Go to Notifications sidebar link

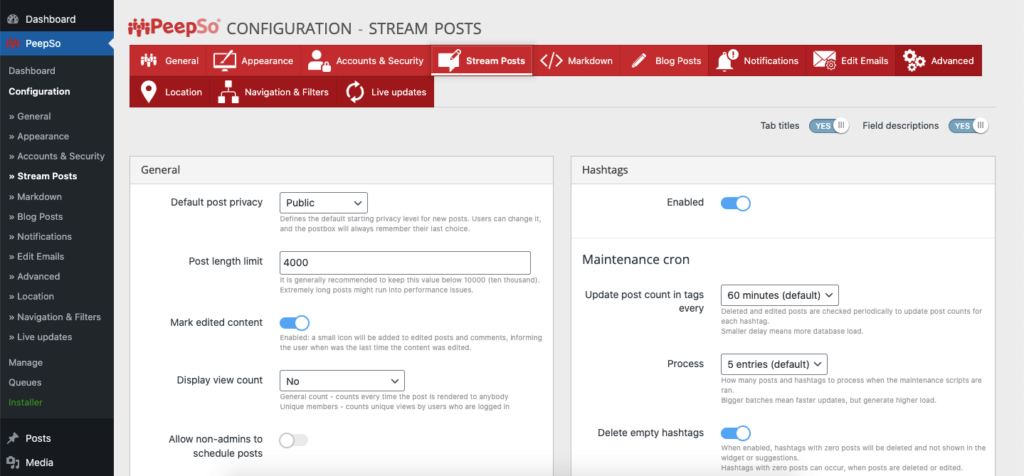coord(40,236)
